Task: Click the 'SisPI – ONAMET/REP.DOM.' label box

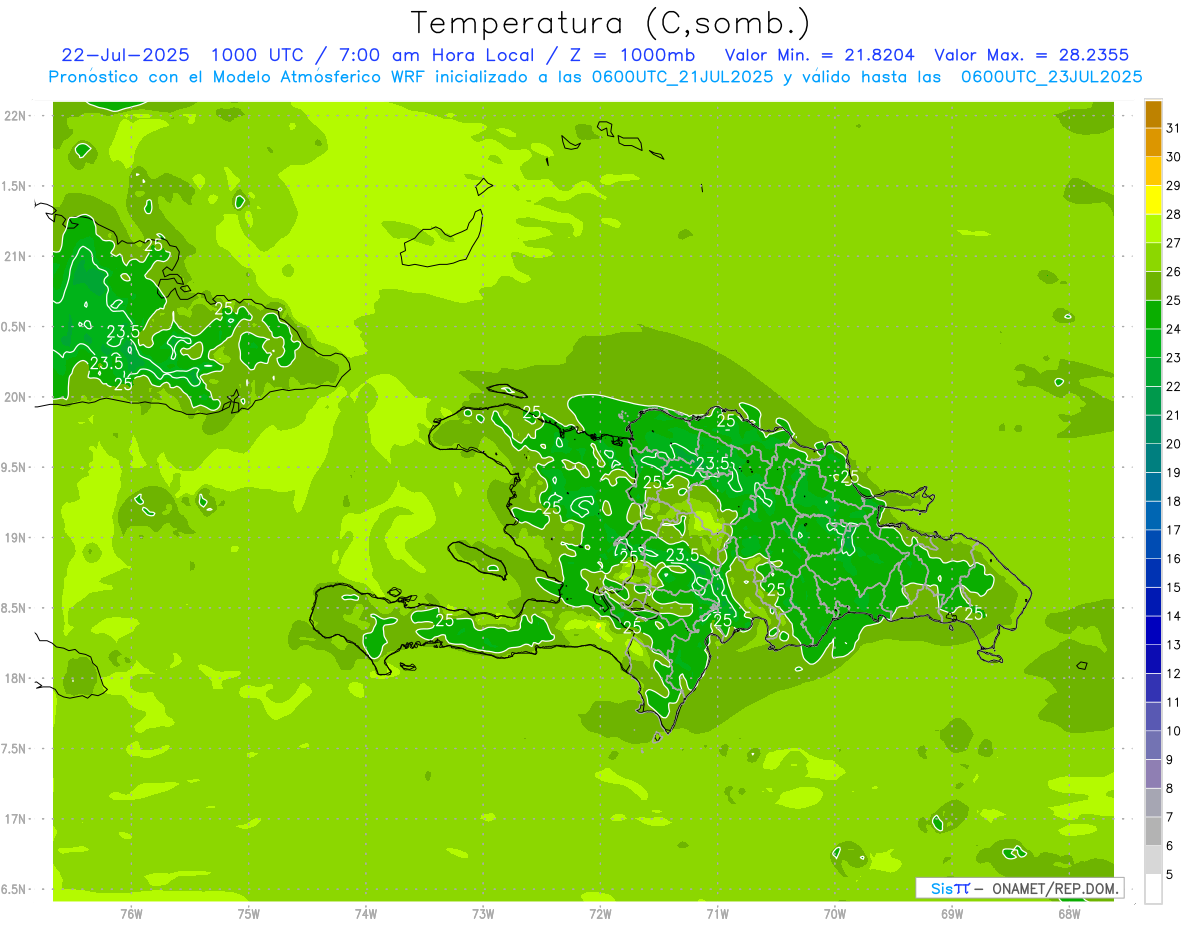Action: click(1019, 888)
